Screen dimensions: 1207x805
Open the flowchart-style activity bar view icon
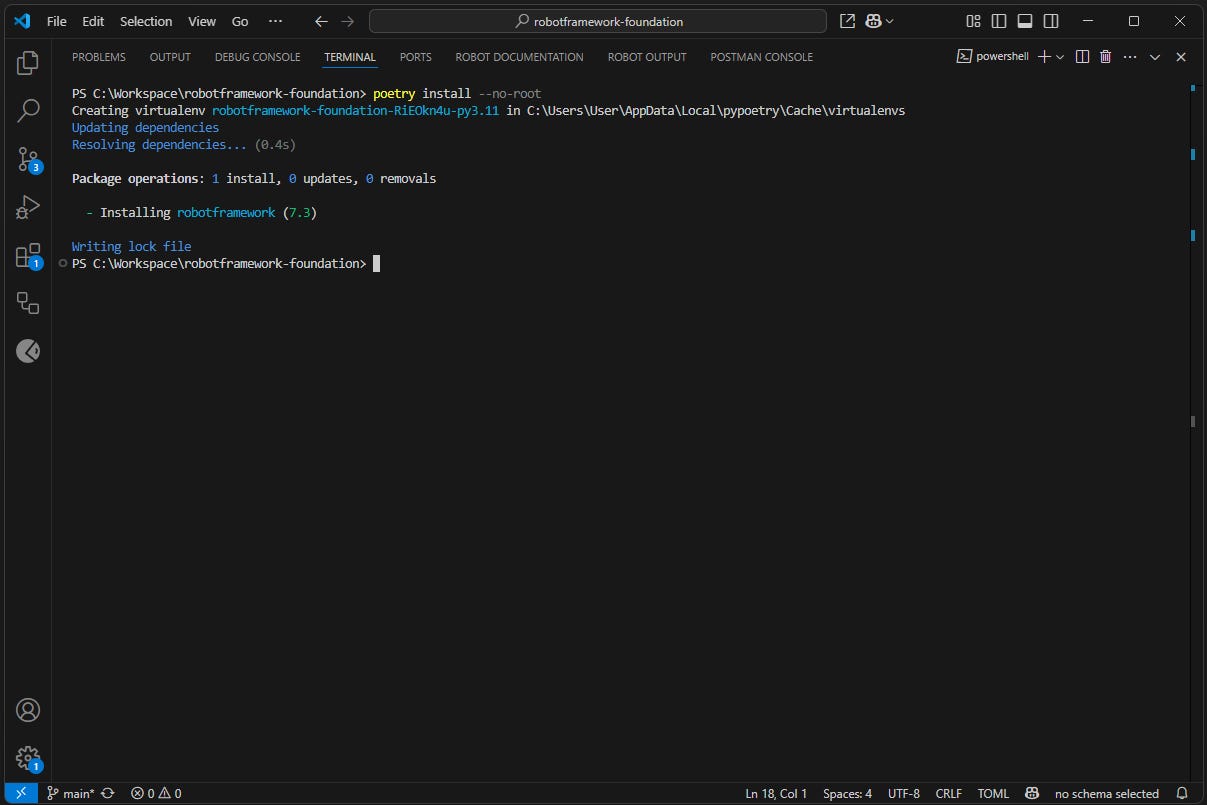point(28,303)
